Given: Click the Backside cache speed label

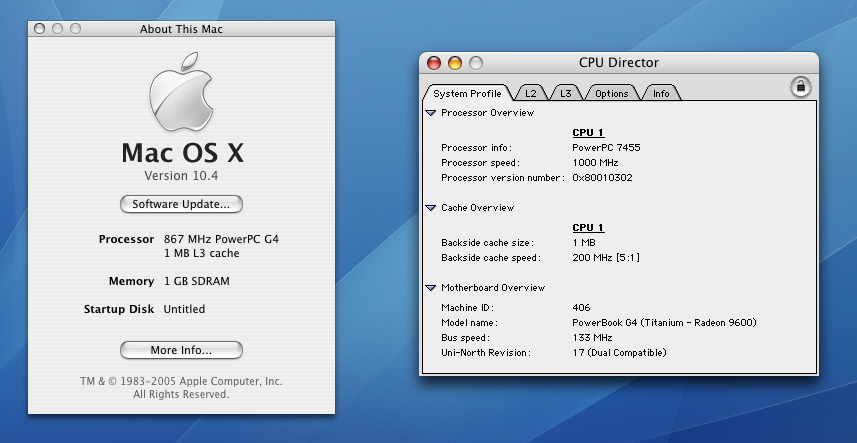Looking at the screenshot, I should point(491,258).
